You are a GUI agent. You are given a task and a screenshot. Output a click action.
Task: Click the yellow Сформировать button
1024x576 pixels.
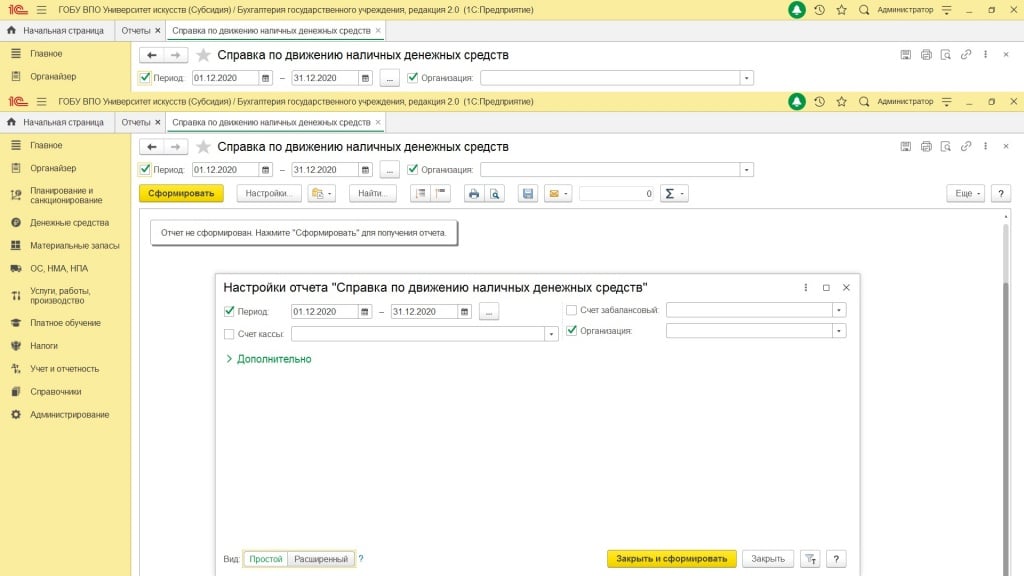pyautogui.click(x=181, y=193)
